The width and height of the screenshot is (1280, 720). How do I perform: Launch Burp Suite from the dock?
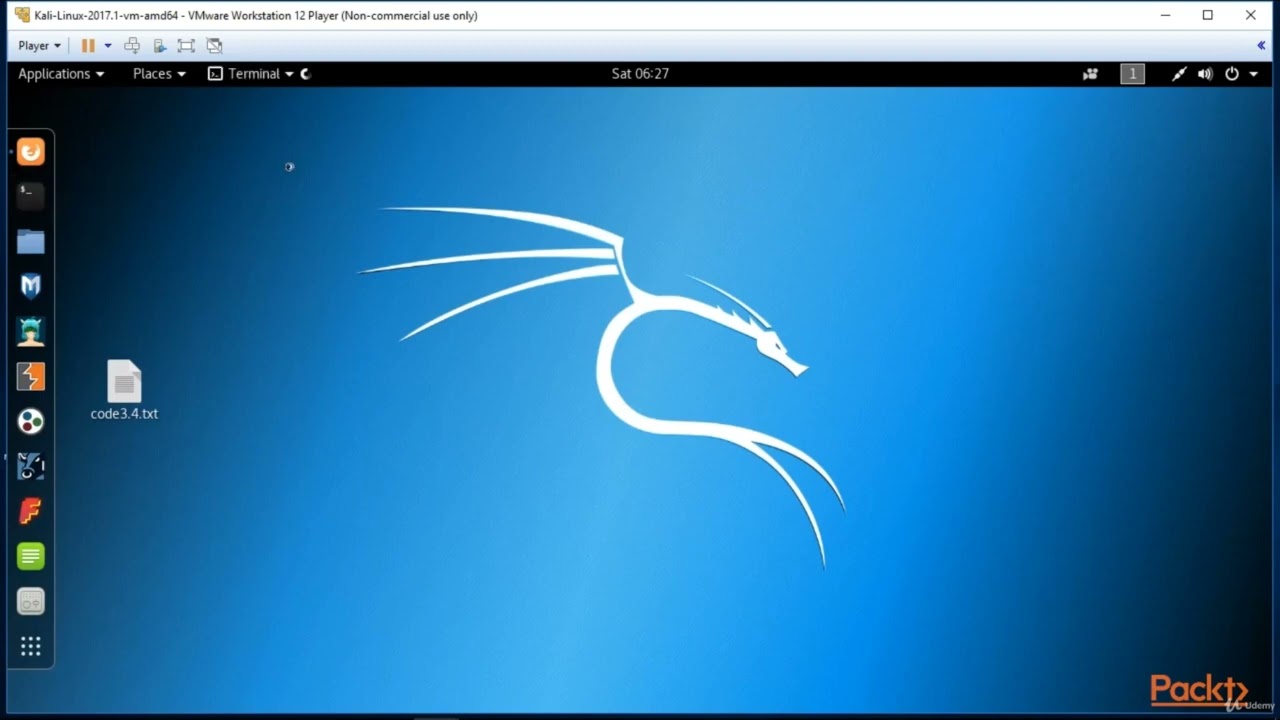click(31, 376)
